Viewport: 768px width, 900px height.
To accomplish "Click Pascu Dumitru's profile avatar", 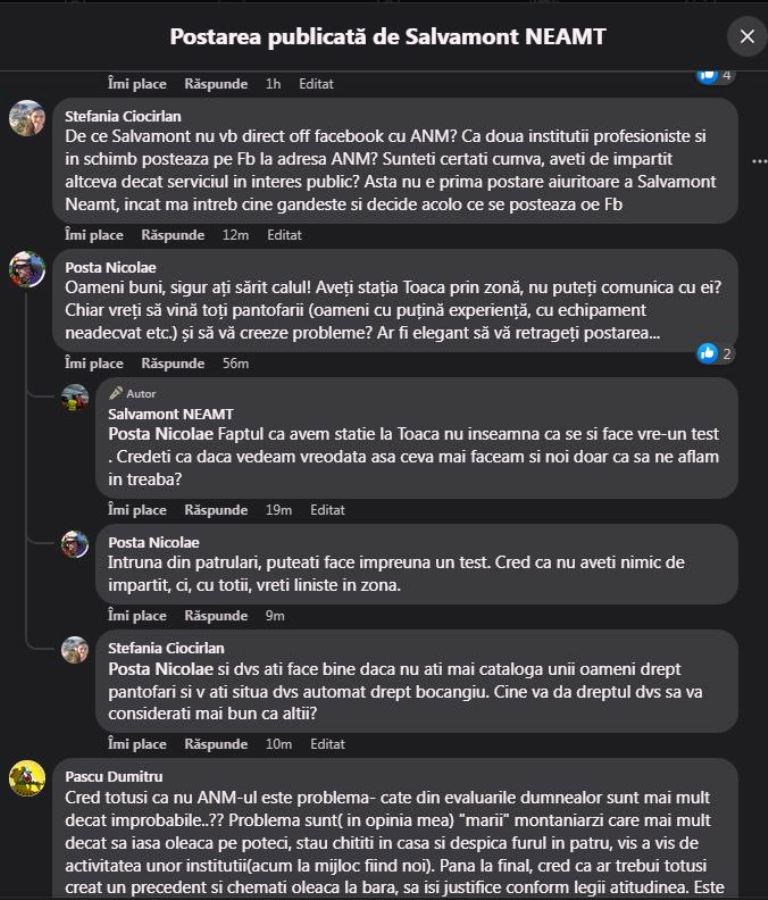I will pyautogui.click(x=27, y=778).
